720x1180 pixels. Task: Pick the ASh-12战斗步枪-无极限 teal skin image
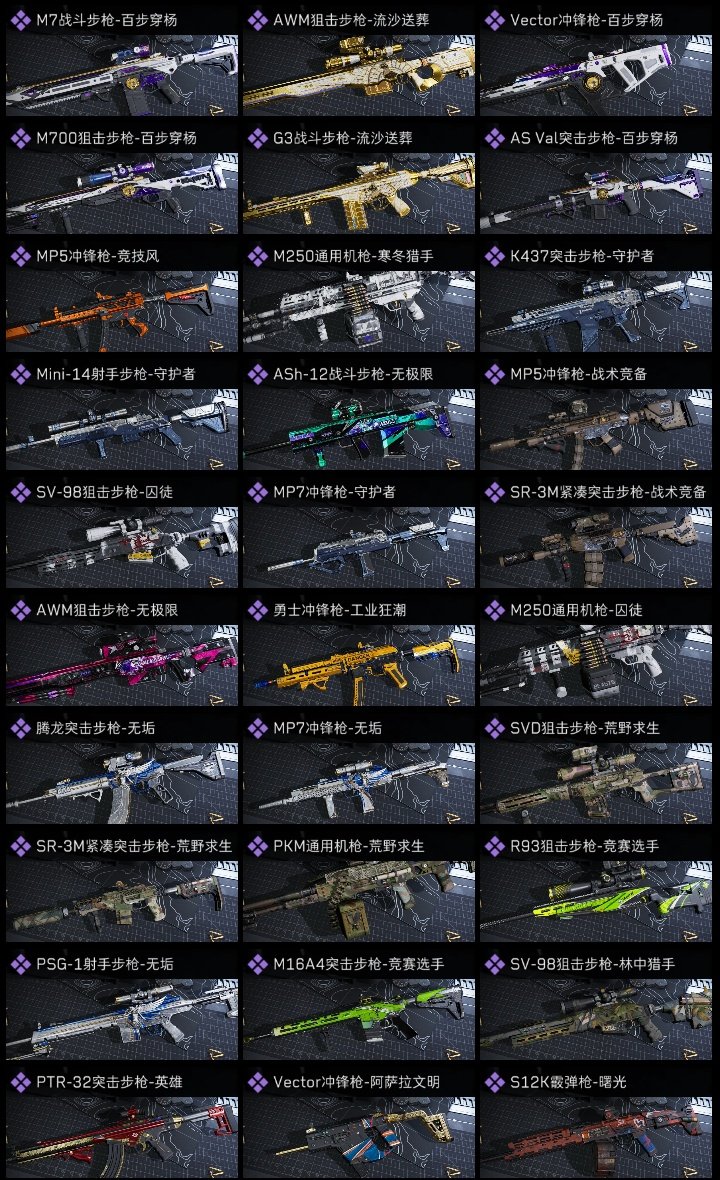(359, 430)
